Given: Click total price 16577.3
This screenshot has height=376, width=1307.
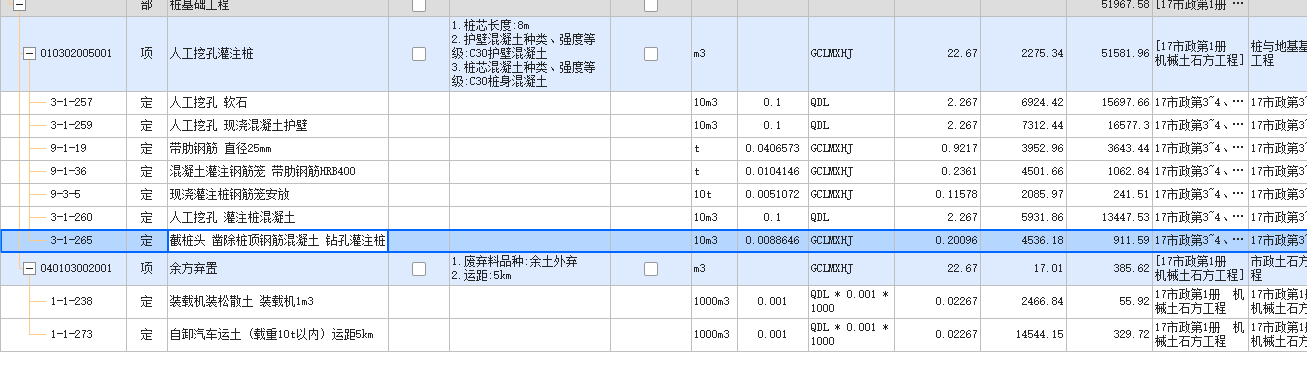Looking at the screenshot, I should tap(1128, 126).
